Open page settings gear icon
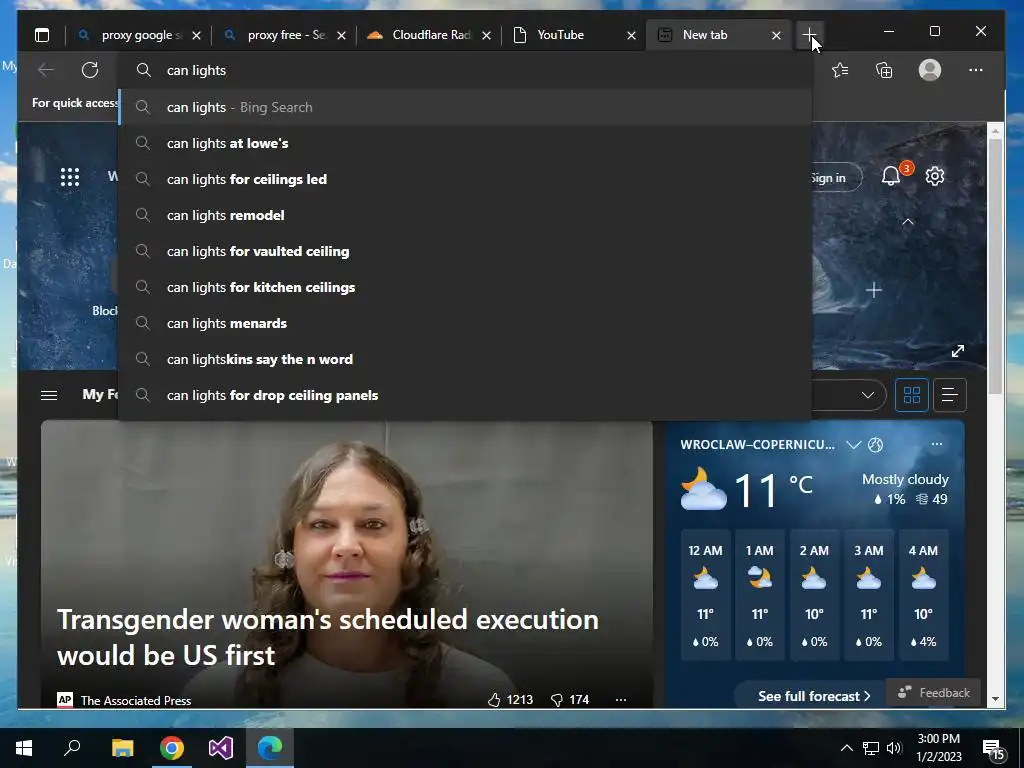Image resolution: width=1024 pixels, height=768 pixels. 935,176
